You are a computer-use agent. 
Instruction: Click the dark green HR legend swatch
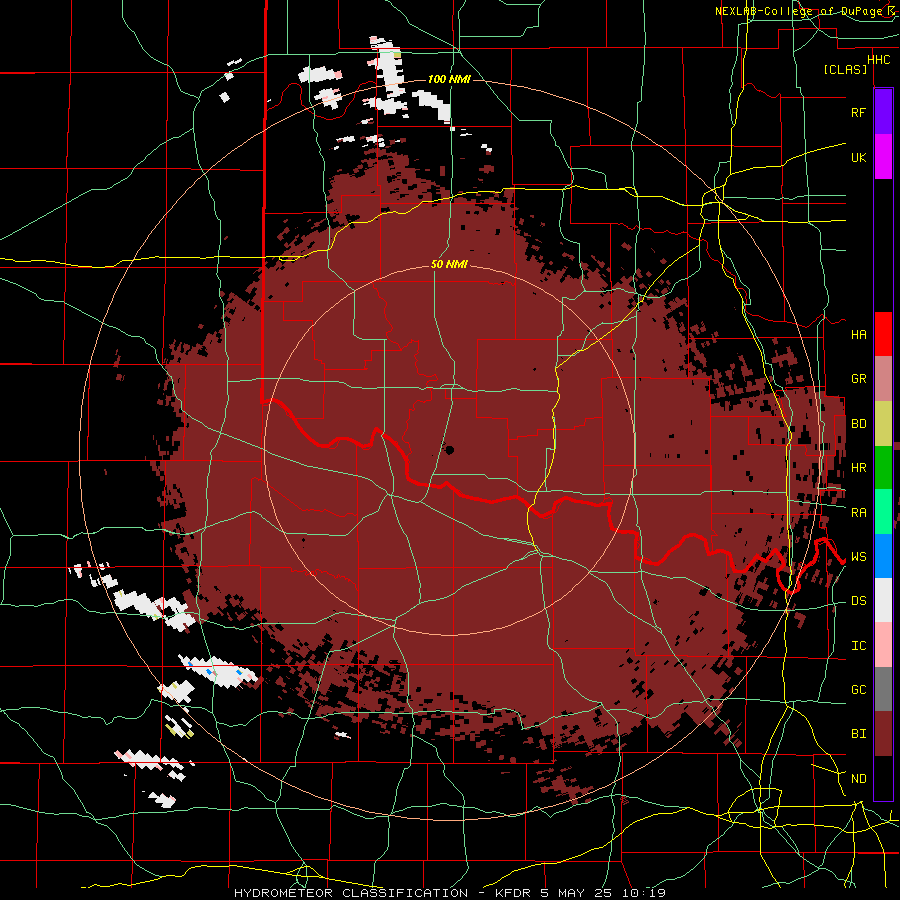(x=883, y=467)
